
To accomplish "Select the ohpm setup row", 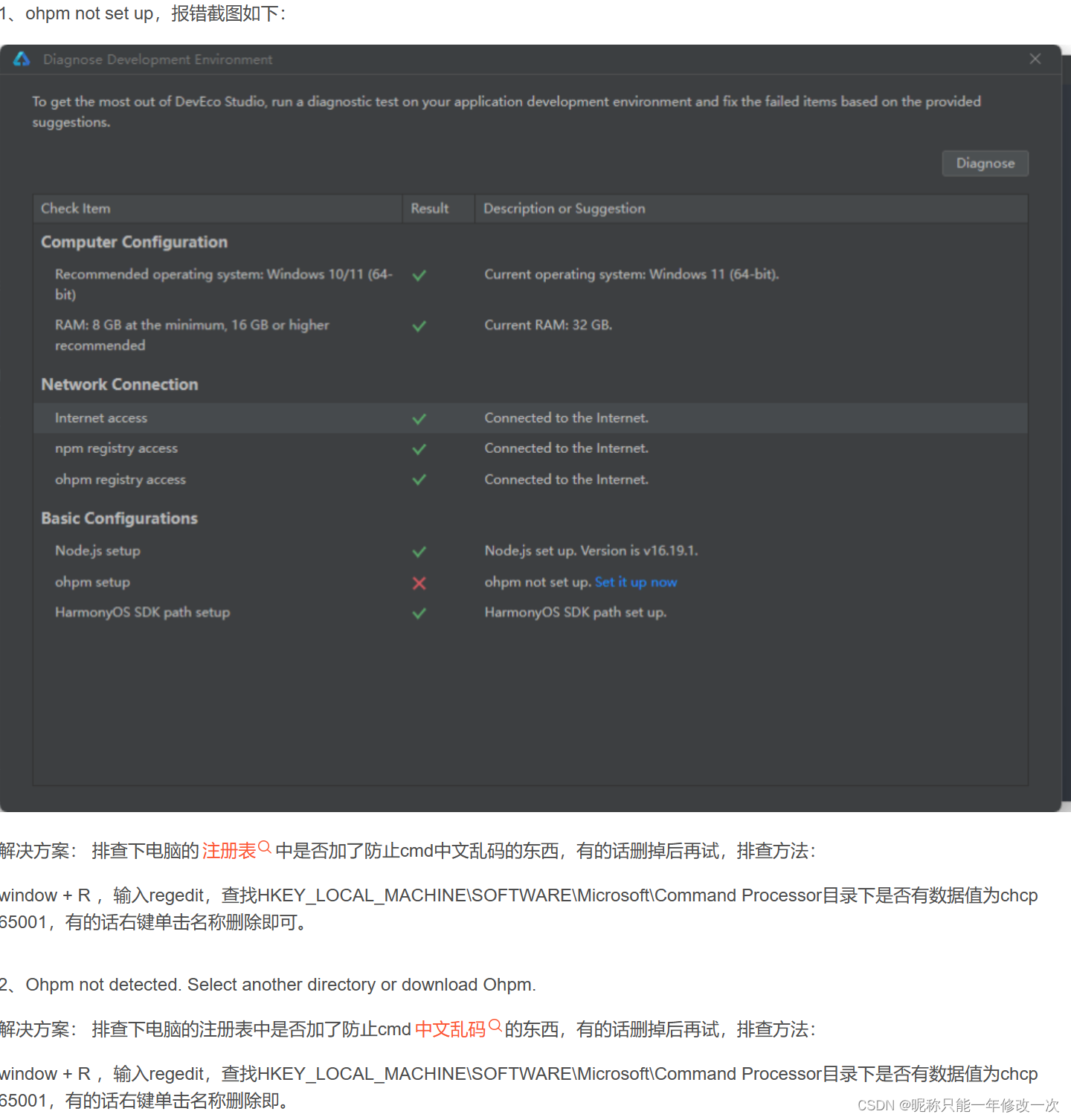I will (x=92, y=582).
